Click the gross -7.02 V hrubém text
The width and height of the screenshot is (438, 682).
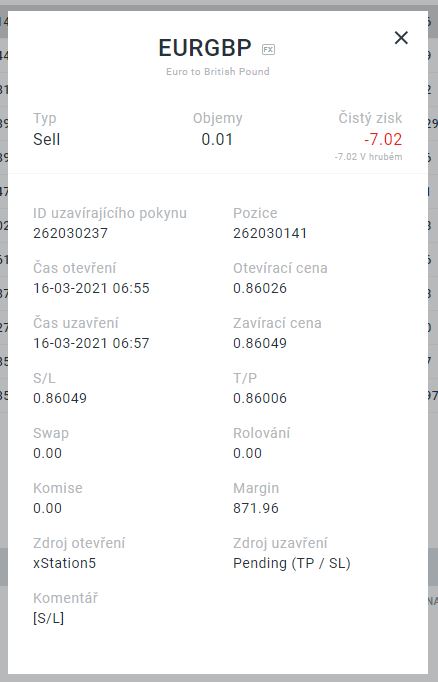click(x=368, y=157)
